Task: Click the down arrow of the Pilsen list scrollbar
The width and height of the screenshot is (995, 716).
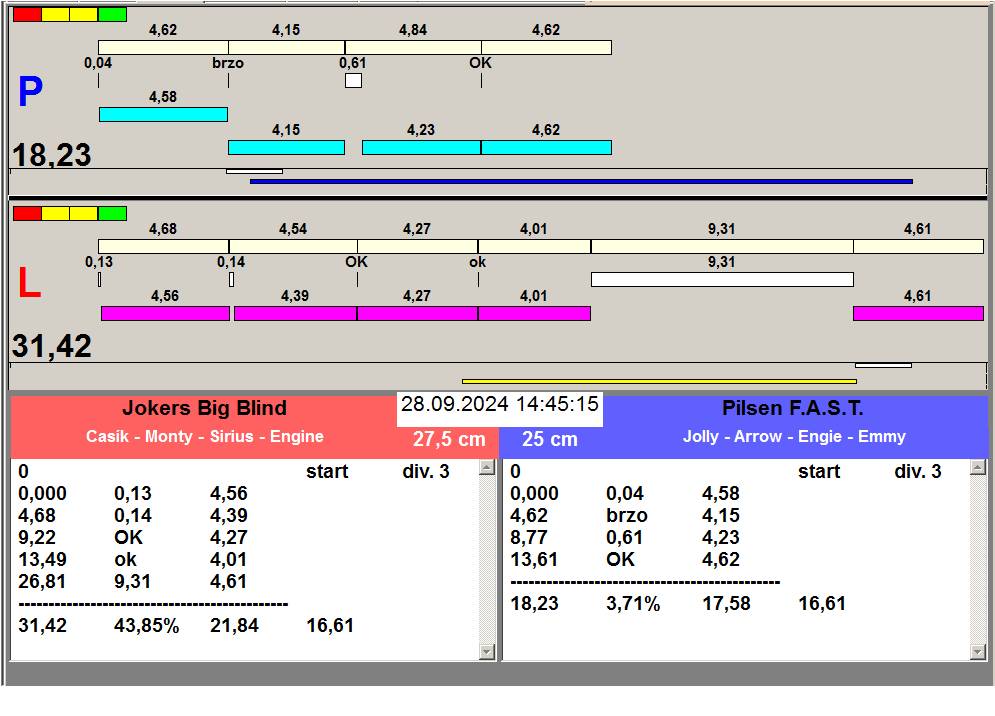Action: (978, 652)
